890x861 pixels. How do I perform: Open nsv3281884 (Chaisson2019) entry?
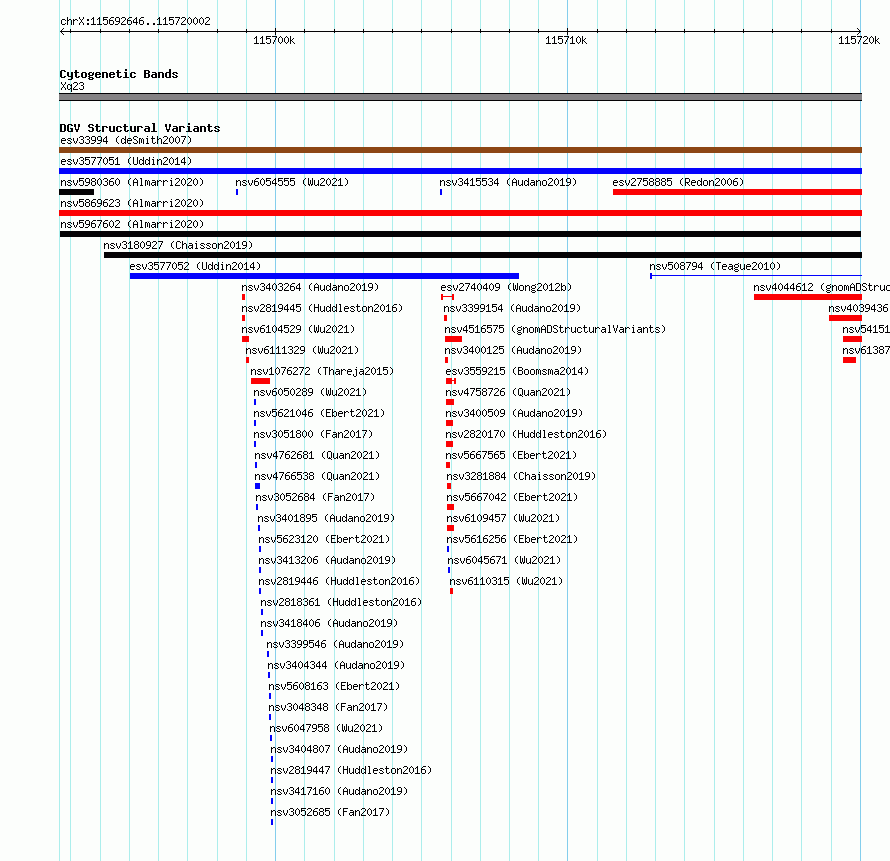pos(521,476)
